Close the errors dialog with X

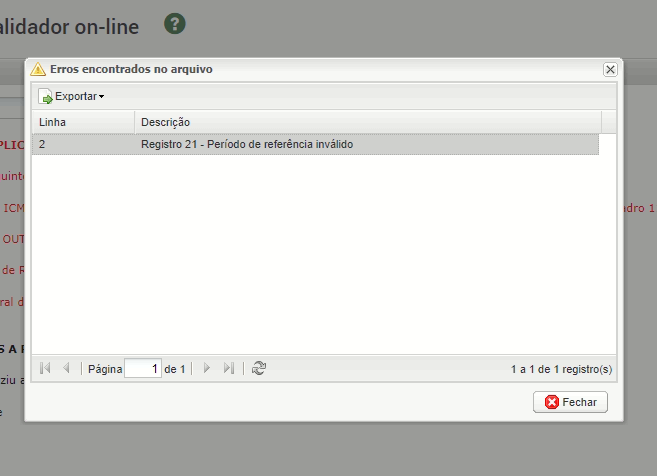(x=610, y=70)
